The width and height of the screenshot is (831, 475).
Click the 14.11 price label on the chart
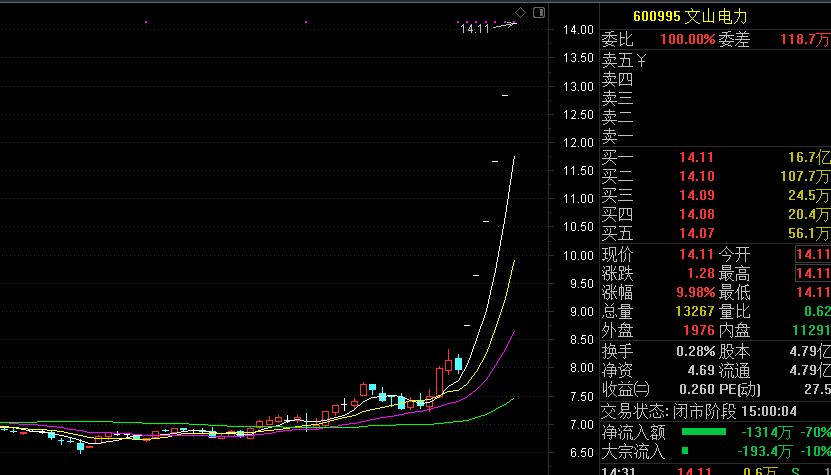click(475, 29)
